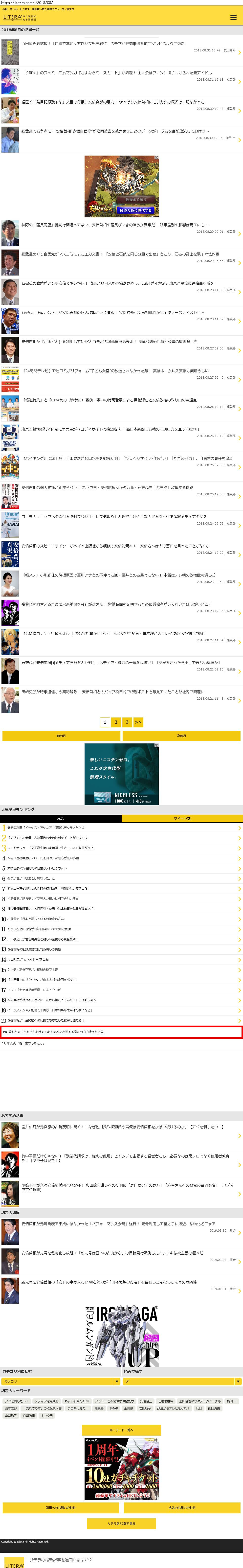Switch to 総合 ranking tab
243x1568 pixels.
60,818
